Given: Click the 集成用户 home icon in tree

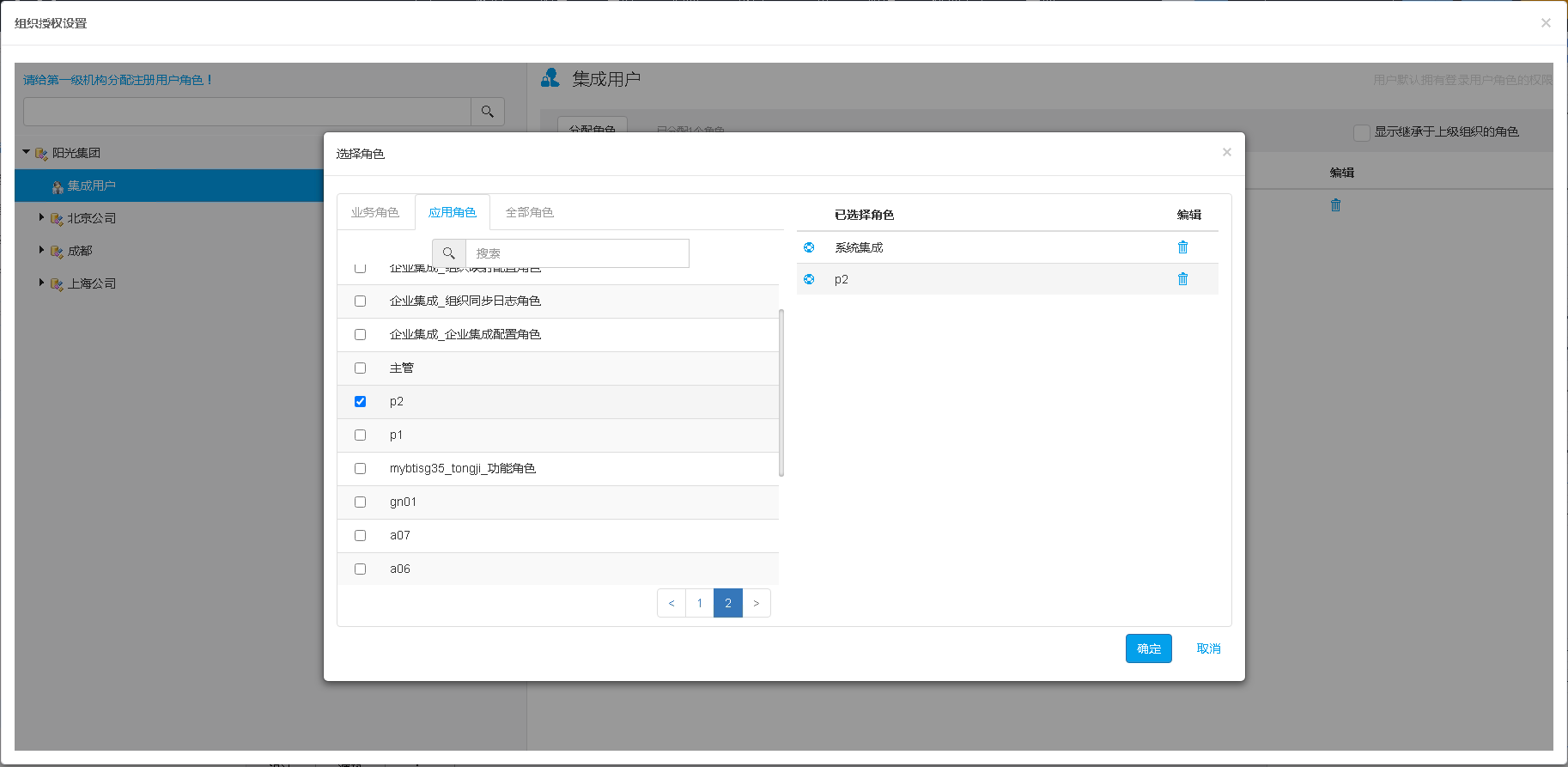Looking at the screenshot, I should click(x=58, y=186).
